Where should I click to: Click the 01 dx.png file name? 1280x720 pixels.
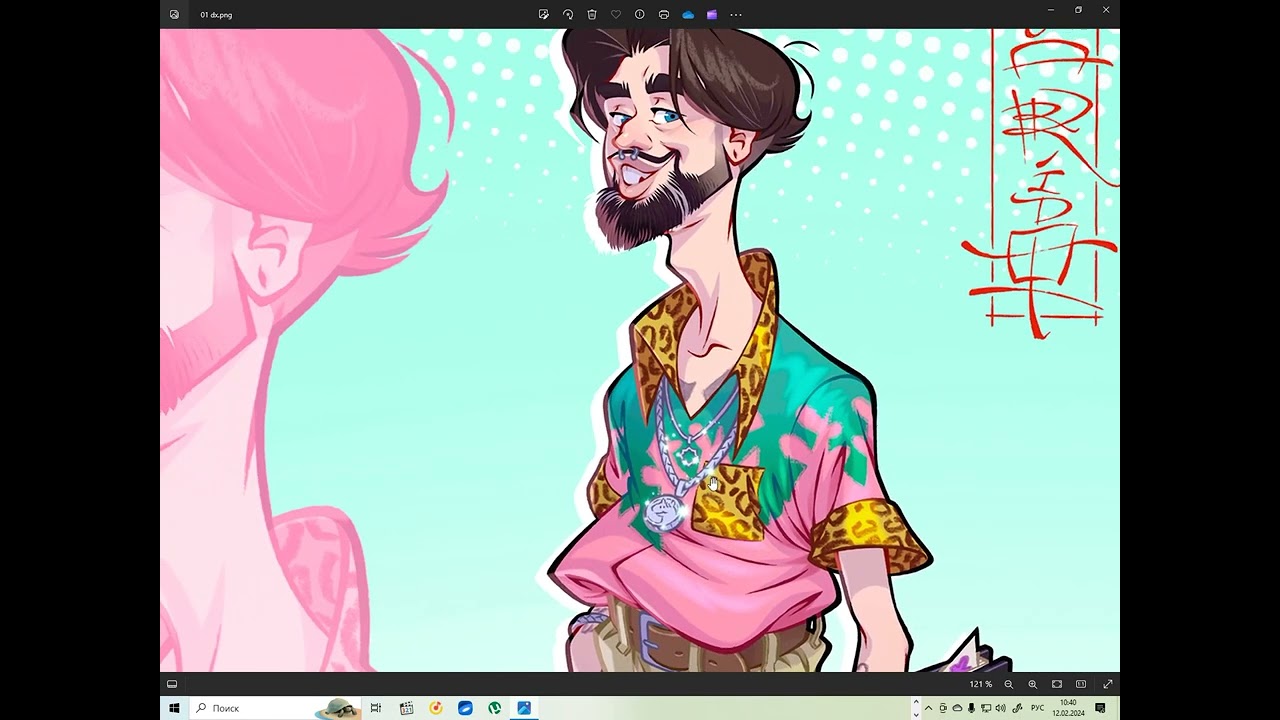[216, 15]
